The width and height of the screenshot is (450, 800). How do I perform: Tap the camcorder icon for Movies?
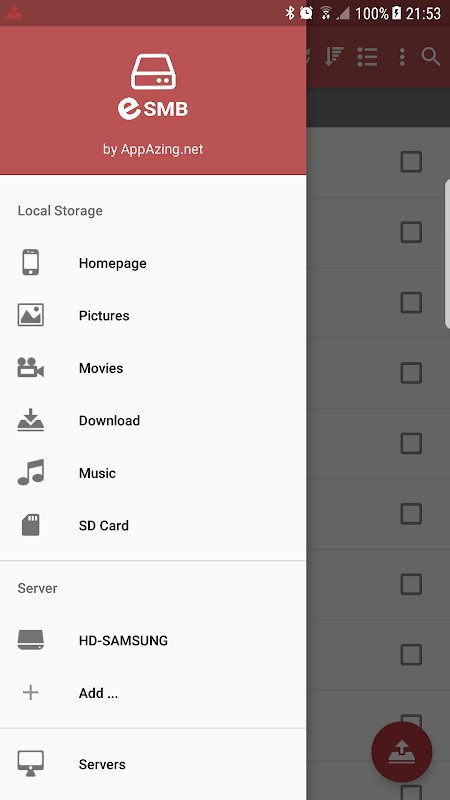point(31,367)
